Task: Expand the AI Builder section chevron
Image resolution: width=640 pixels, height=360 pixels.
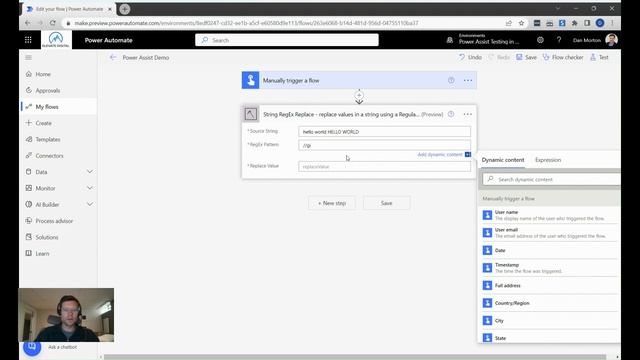Action: (x=90, y=204)
